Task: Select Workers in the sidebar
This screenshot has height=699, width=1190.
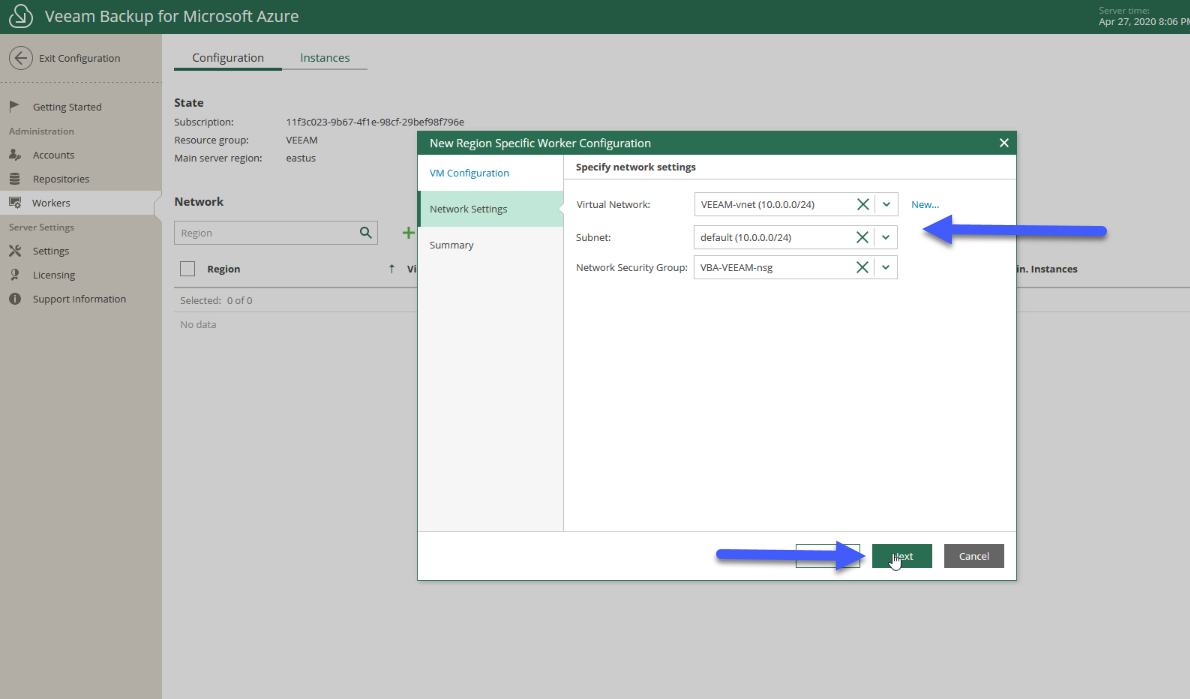Action: point(51,203)
